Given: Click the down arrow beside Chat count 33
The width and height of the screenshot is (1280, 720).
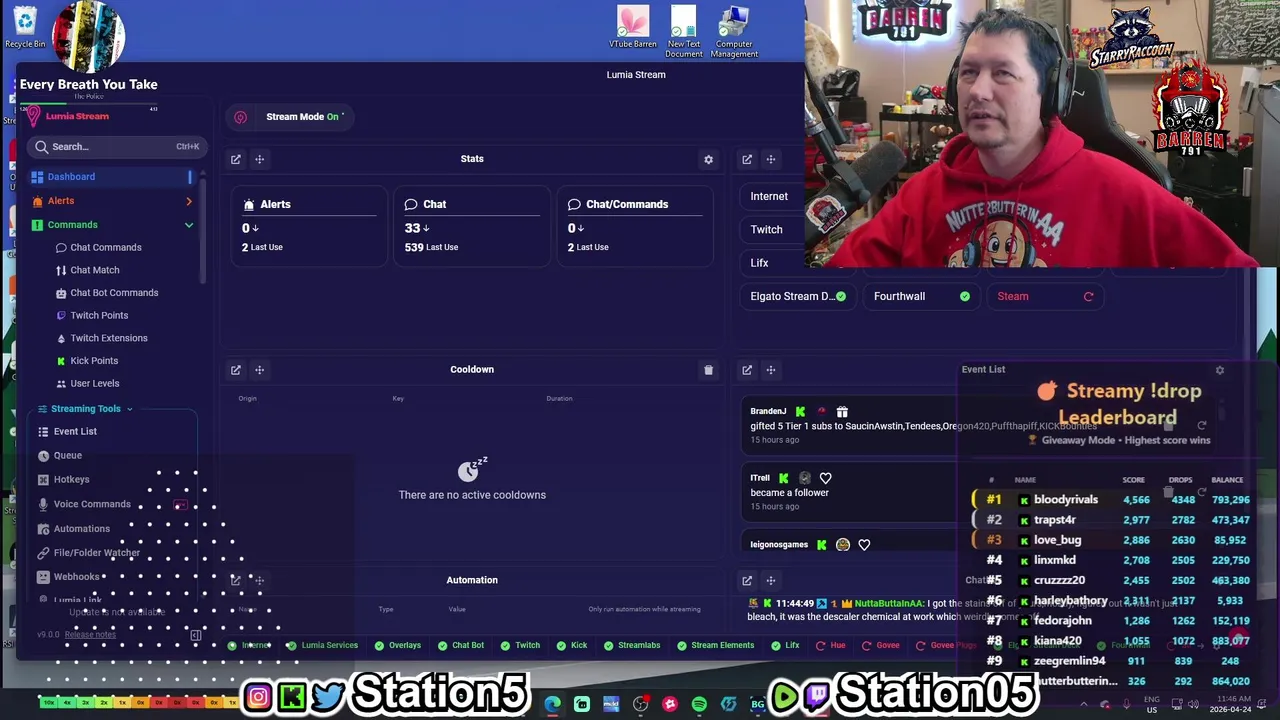Looking at the screenshot, I should click(426, 229).
